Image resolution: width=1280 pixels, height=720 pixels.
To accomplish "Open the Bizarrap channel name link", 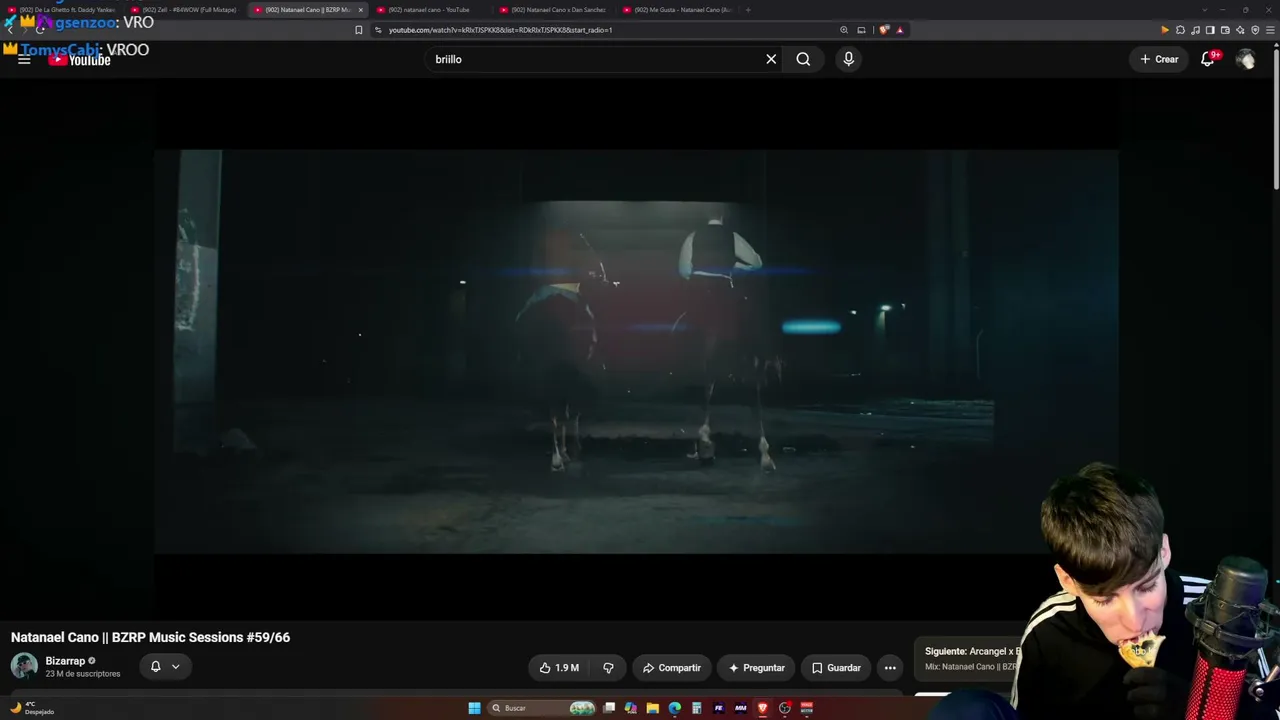I will point(65,661).
